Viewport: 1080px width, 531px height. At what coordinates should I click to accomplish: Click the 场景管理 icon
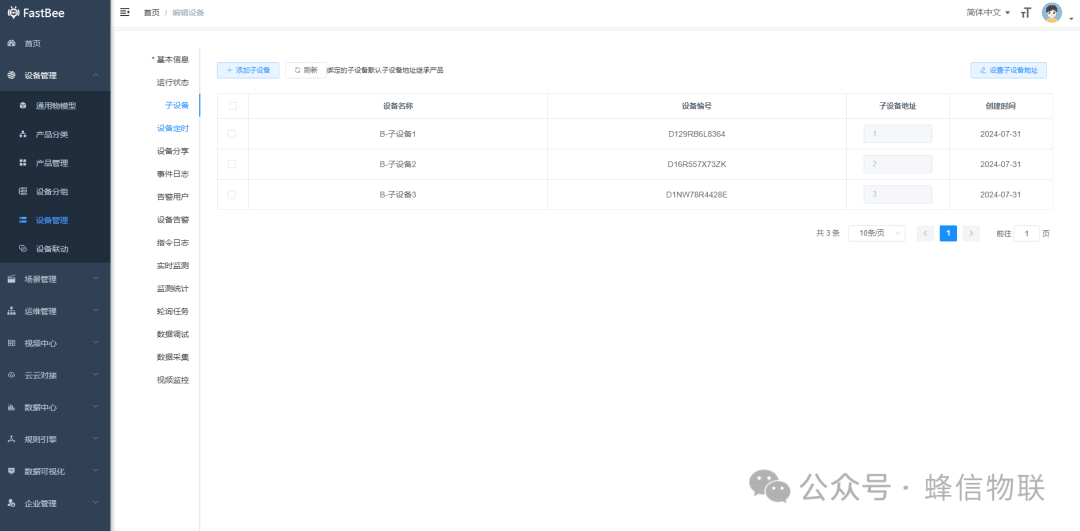coord(11,279)
